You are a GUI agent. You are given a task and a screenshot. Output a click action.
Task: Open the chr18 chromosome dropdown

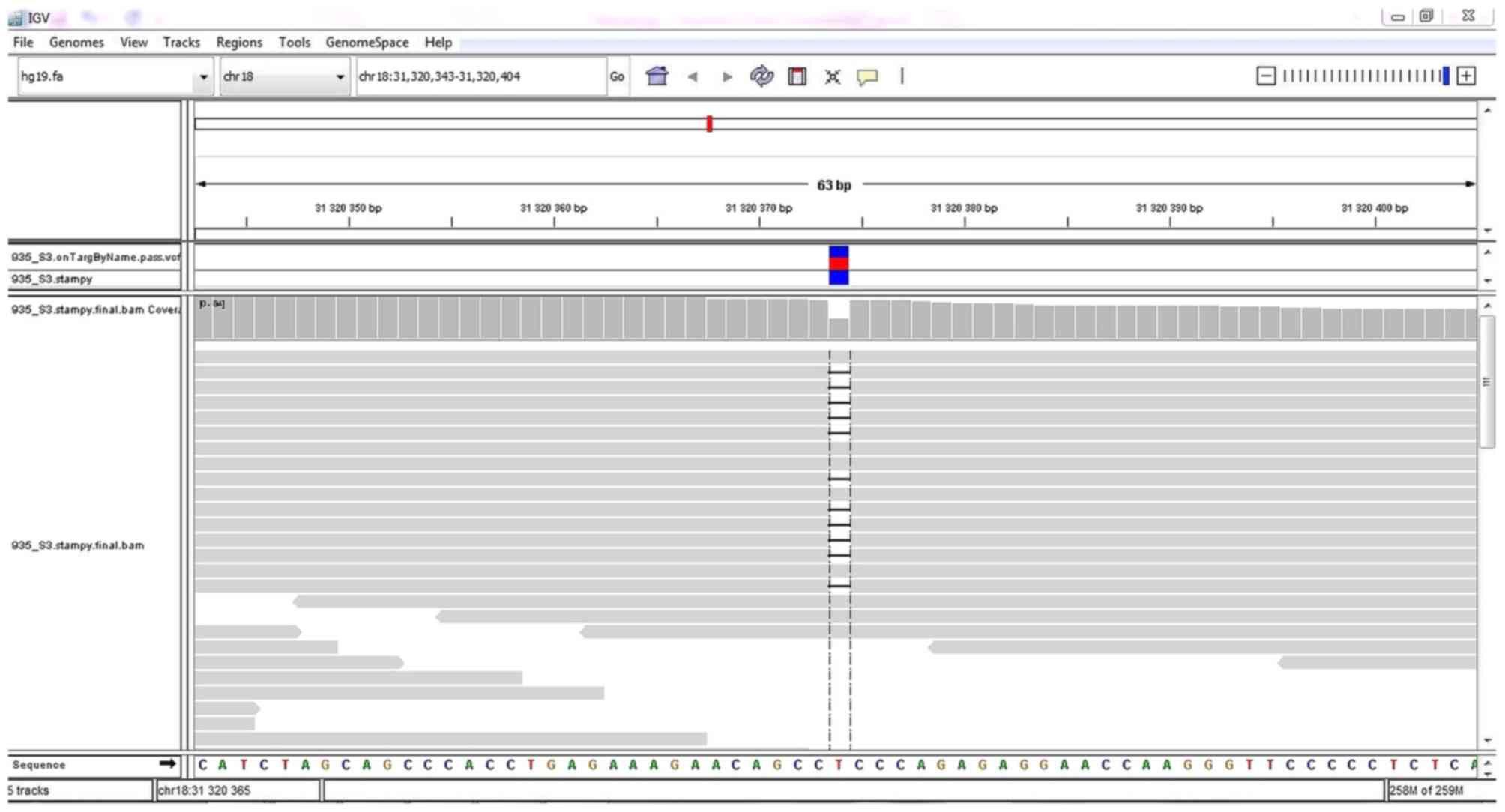coord(340,76)
